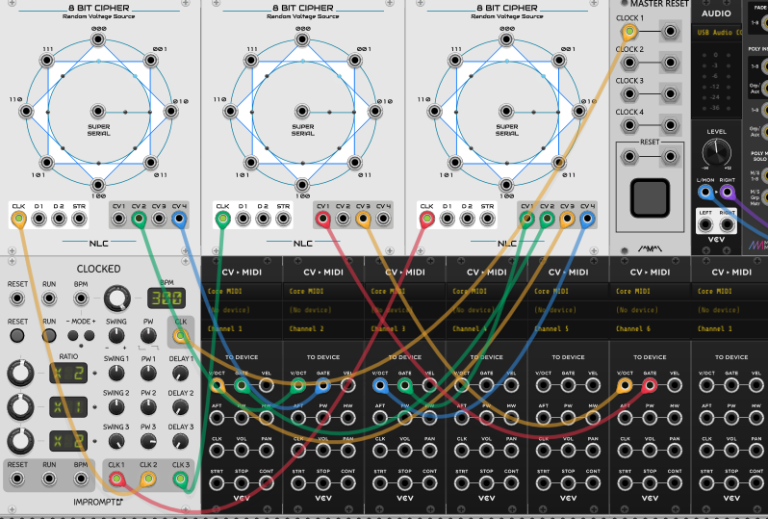Click Super Serial center jack on middle 8 Bit Cipher
The width and height of the screenshot is (768, 519).
tap(302, 111)
